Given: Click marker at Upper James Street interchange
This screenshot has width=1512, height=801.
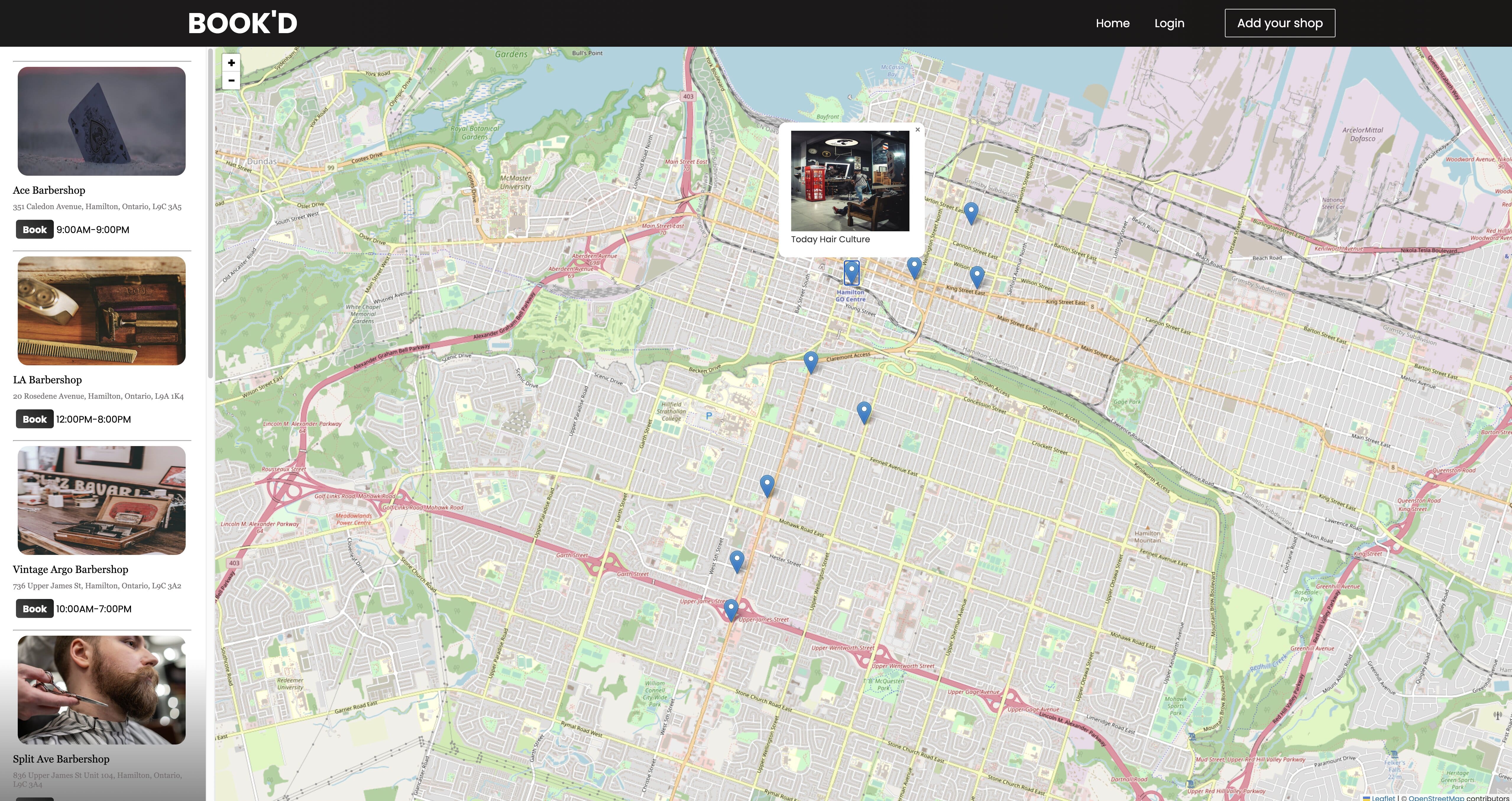Looking at the screenshot, I should point(731,610).
